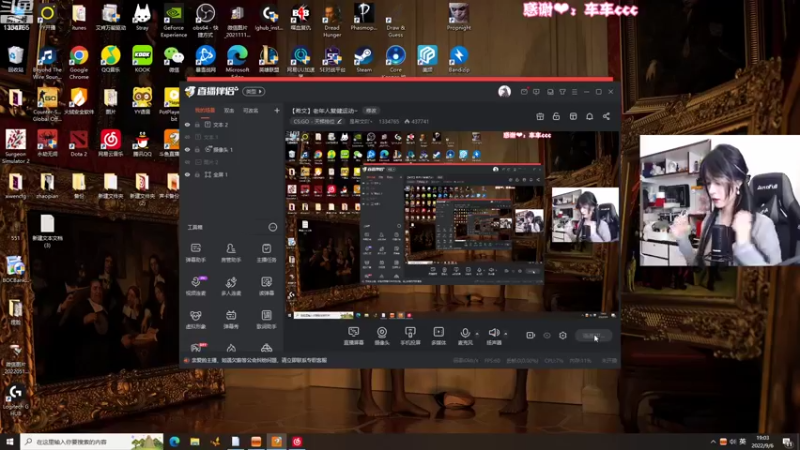Switch to the 我的场景 scene tab

[x=205, y=110]
